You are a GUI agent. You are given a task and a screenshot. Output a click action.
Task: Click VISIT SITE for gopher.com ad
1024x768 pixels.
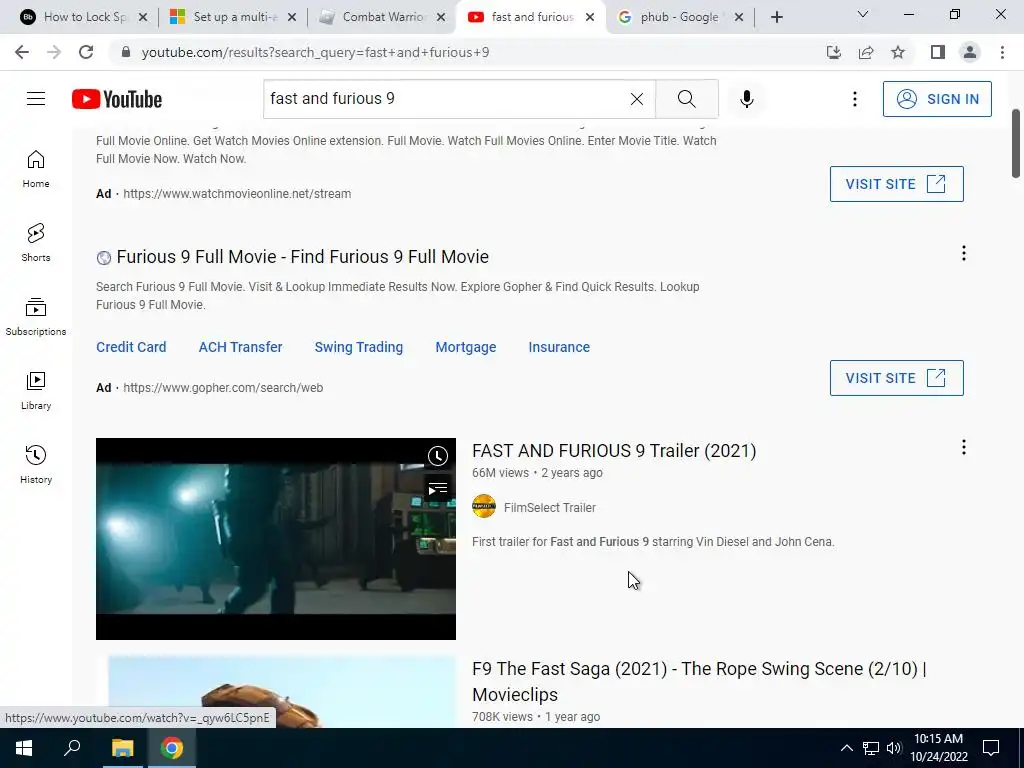(896, 377)
